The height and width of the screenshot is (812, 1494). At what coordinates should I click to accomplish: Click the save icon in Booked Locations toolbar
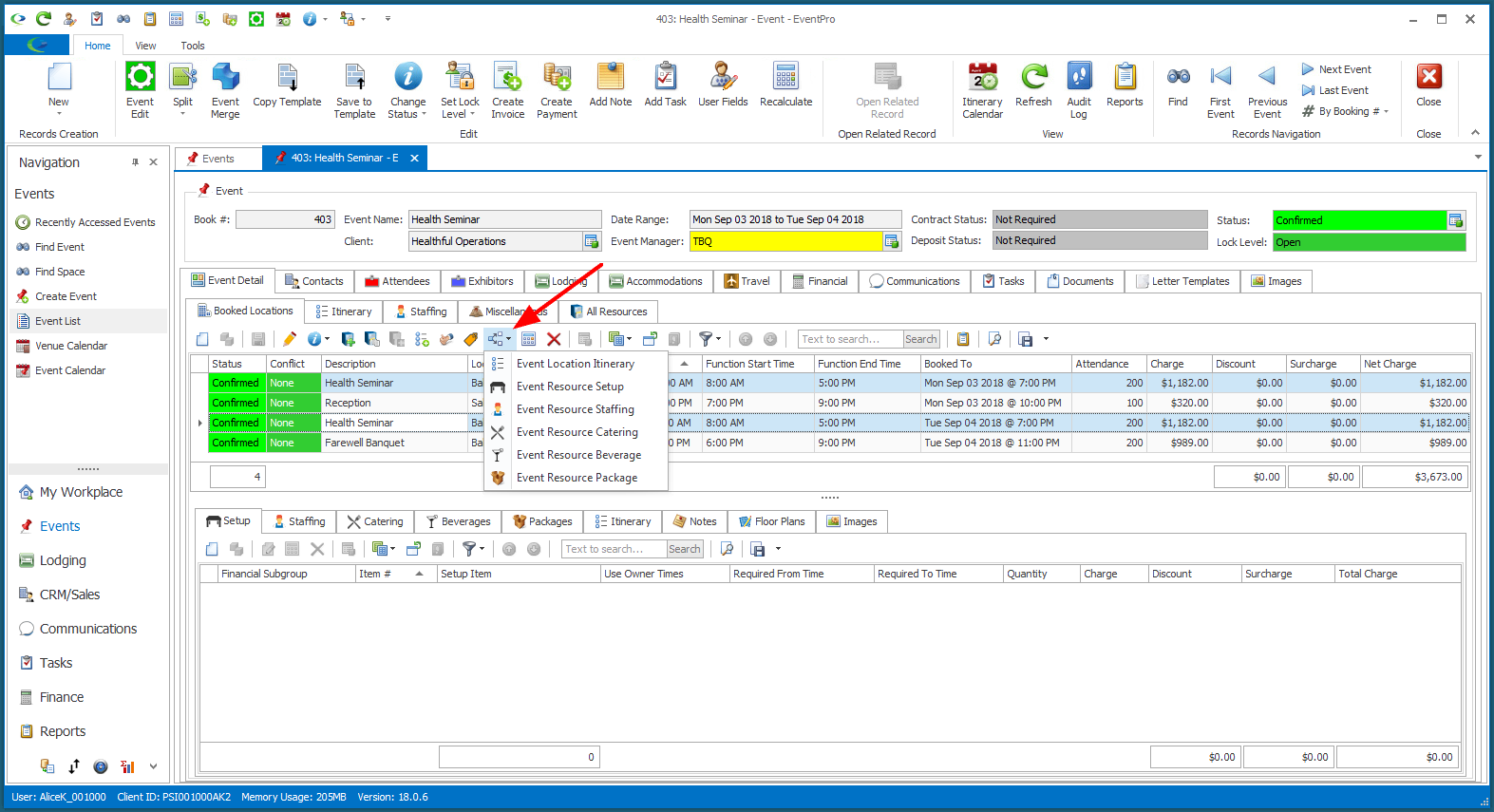pyautogui.click(x=258, y=339)
